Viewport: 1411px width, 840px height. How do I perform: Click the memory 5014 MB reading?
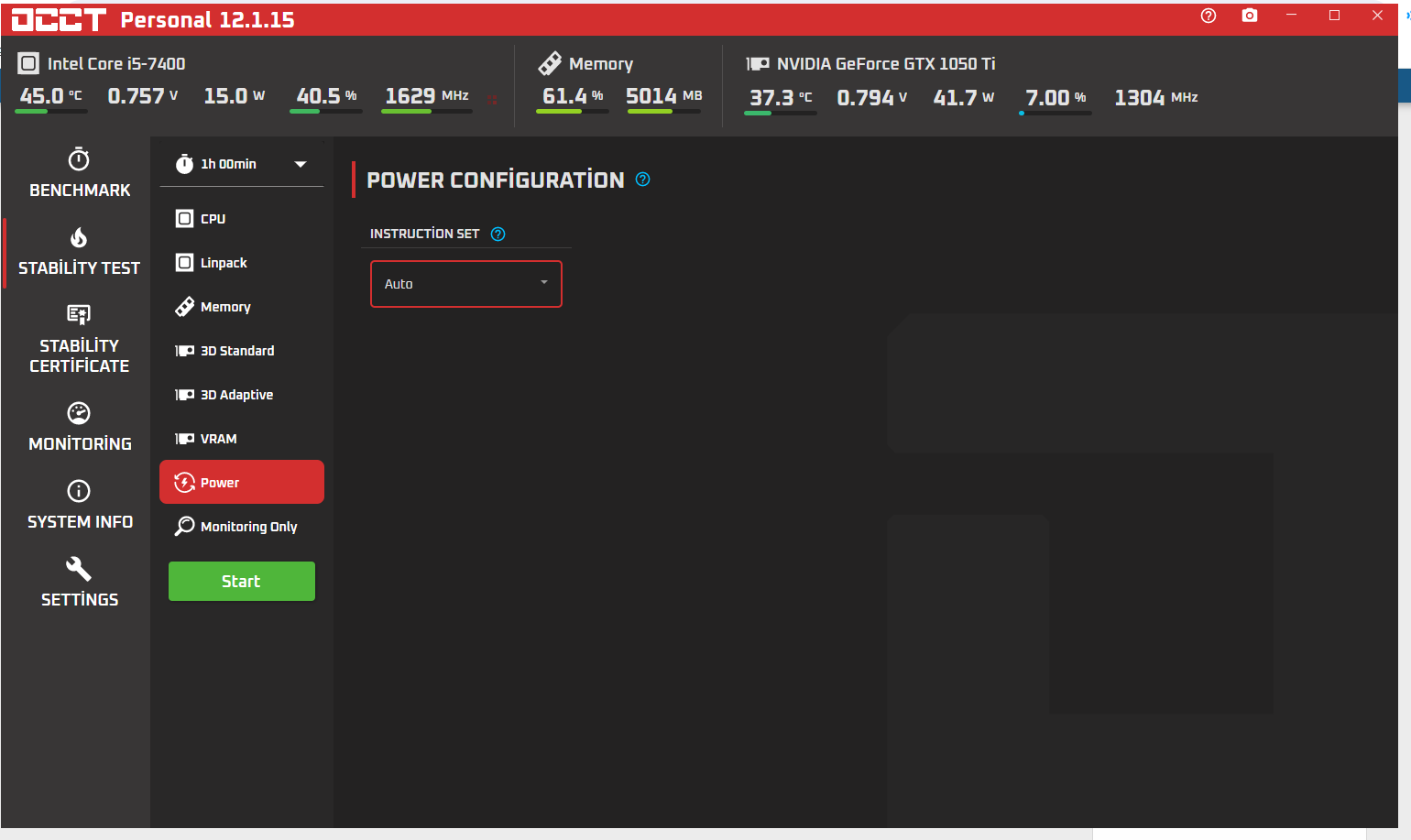664,96
